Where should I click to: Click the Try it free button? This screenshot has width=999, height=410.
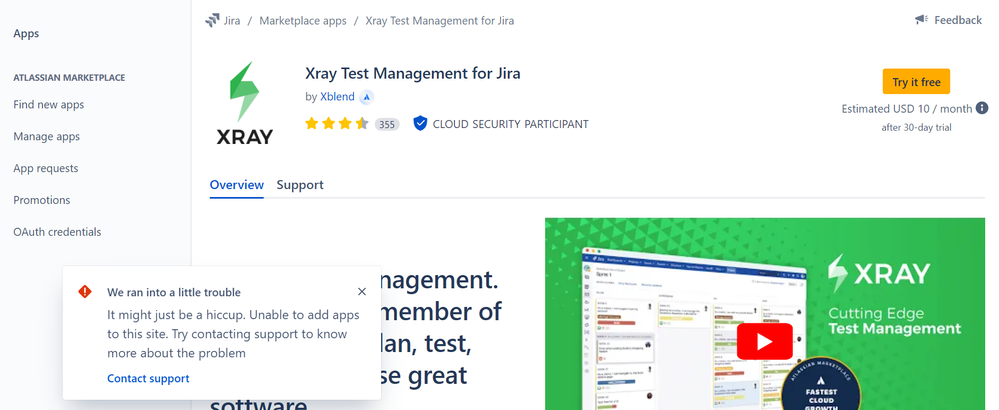coord(916,81)
